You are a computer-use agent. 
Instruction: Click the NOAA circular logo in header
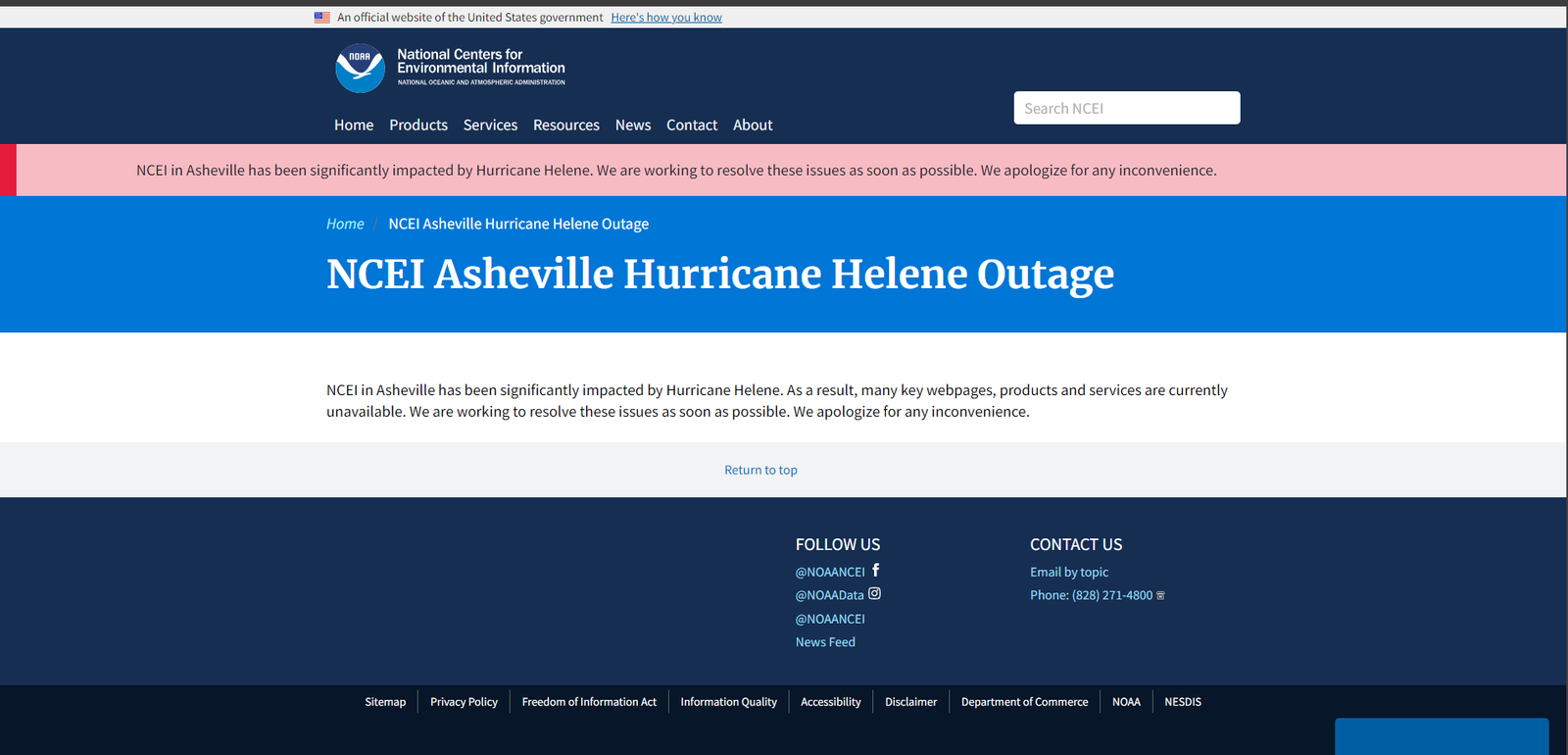pyautogui.click(x=360, y=69)
